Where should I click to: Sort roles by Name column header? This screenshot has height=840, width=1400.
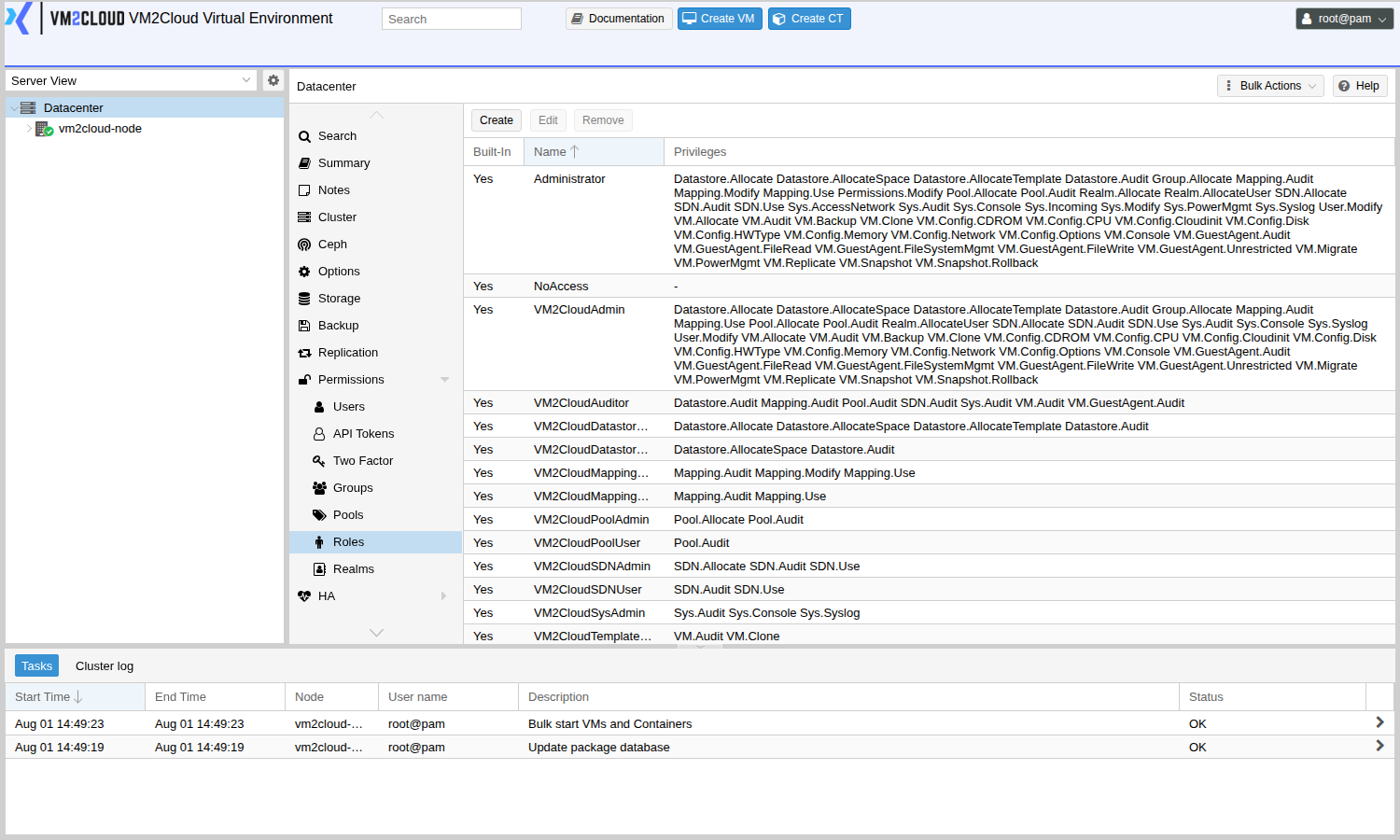click(593, 151)
